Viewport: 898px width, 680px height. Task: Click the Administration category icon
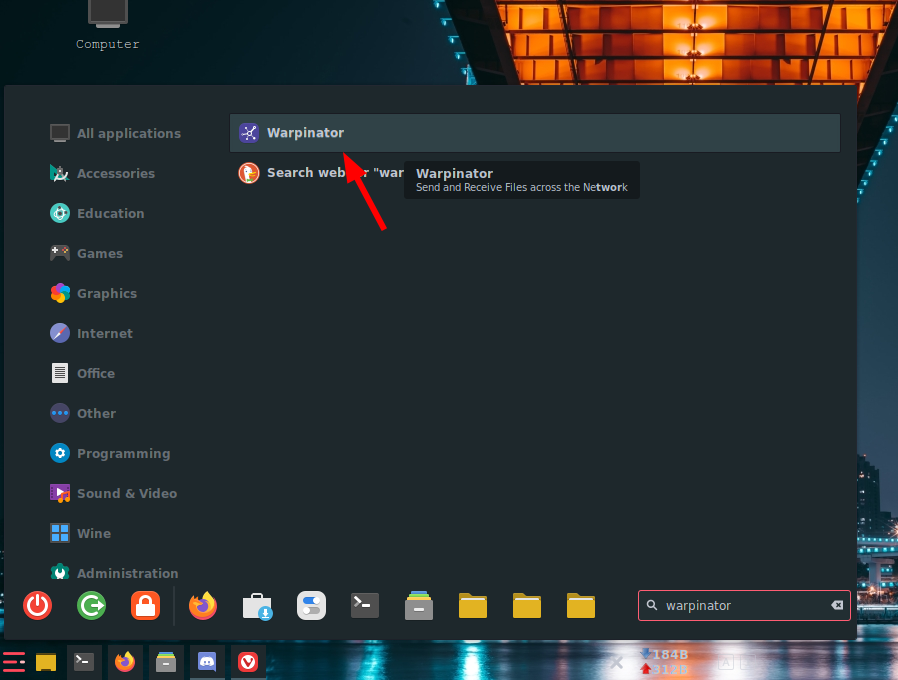point(60,573)
